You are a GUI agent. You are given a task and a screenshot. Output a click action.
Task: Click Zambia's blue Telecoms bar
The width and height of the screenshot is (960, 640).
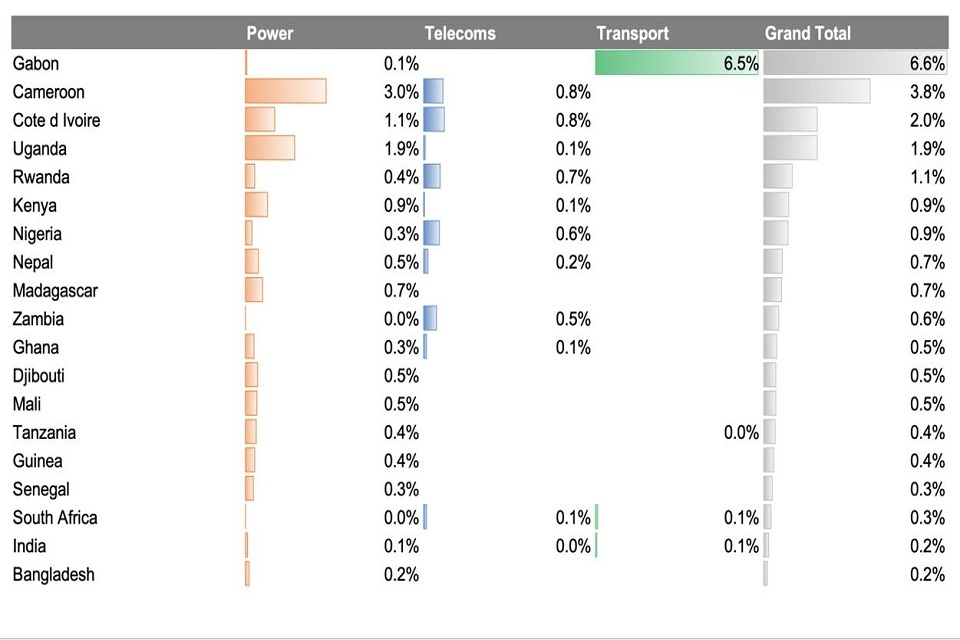(430, 319)
